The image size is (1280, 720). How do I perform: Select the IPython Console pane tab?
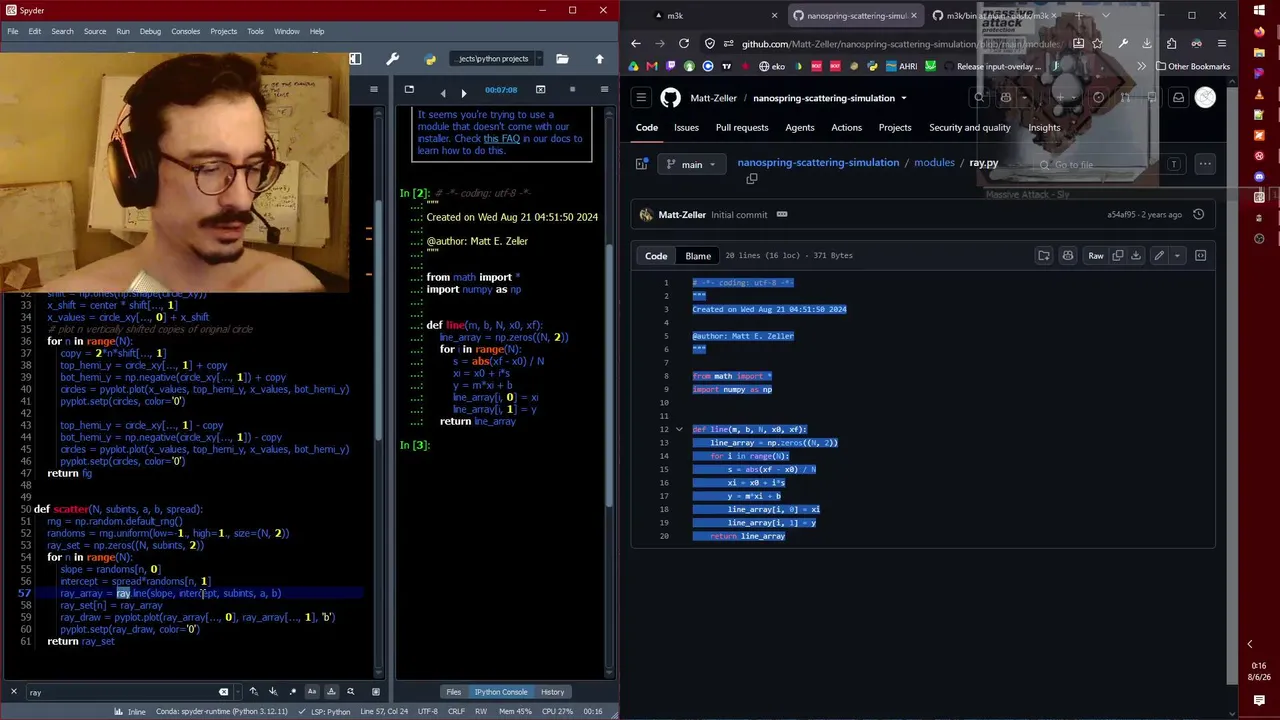(x=501, y=692)
